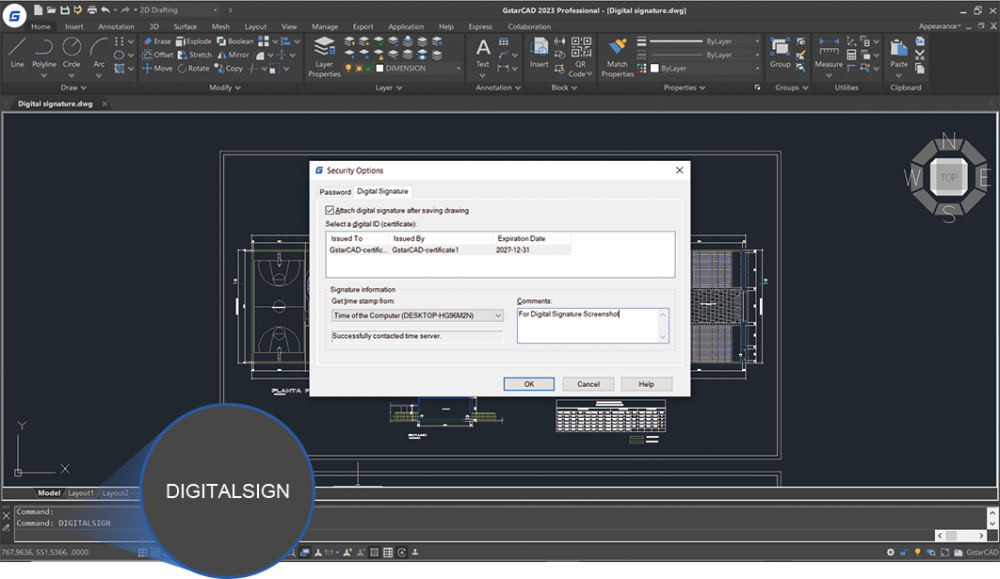Click the settings gear in status bar
The width and height of the screenshot is (1000, 579).
890,552
